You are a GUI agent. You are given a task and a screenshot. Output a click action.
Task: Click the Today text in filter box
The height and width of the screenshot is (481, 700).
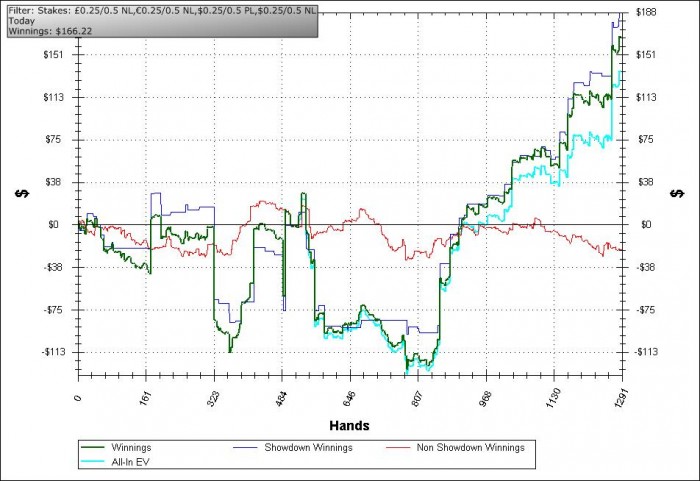pyautogui.click(x=21, y=21)
